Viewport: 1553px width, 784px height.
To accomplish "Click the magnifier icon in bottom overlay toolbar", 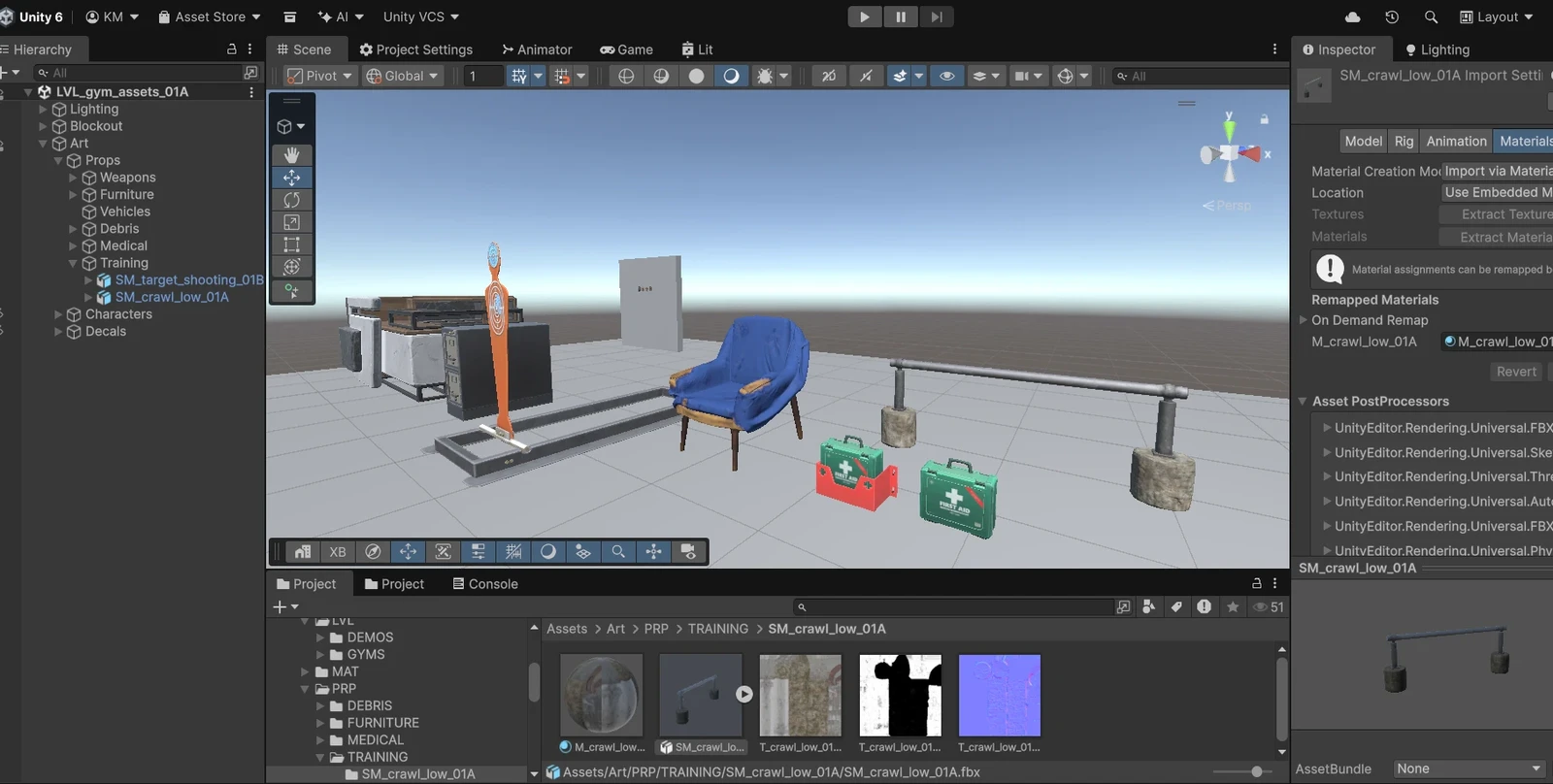I will [618, 551].
